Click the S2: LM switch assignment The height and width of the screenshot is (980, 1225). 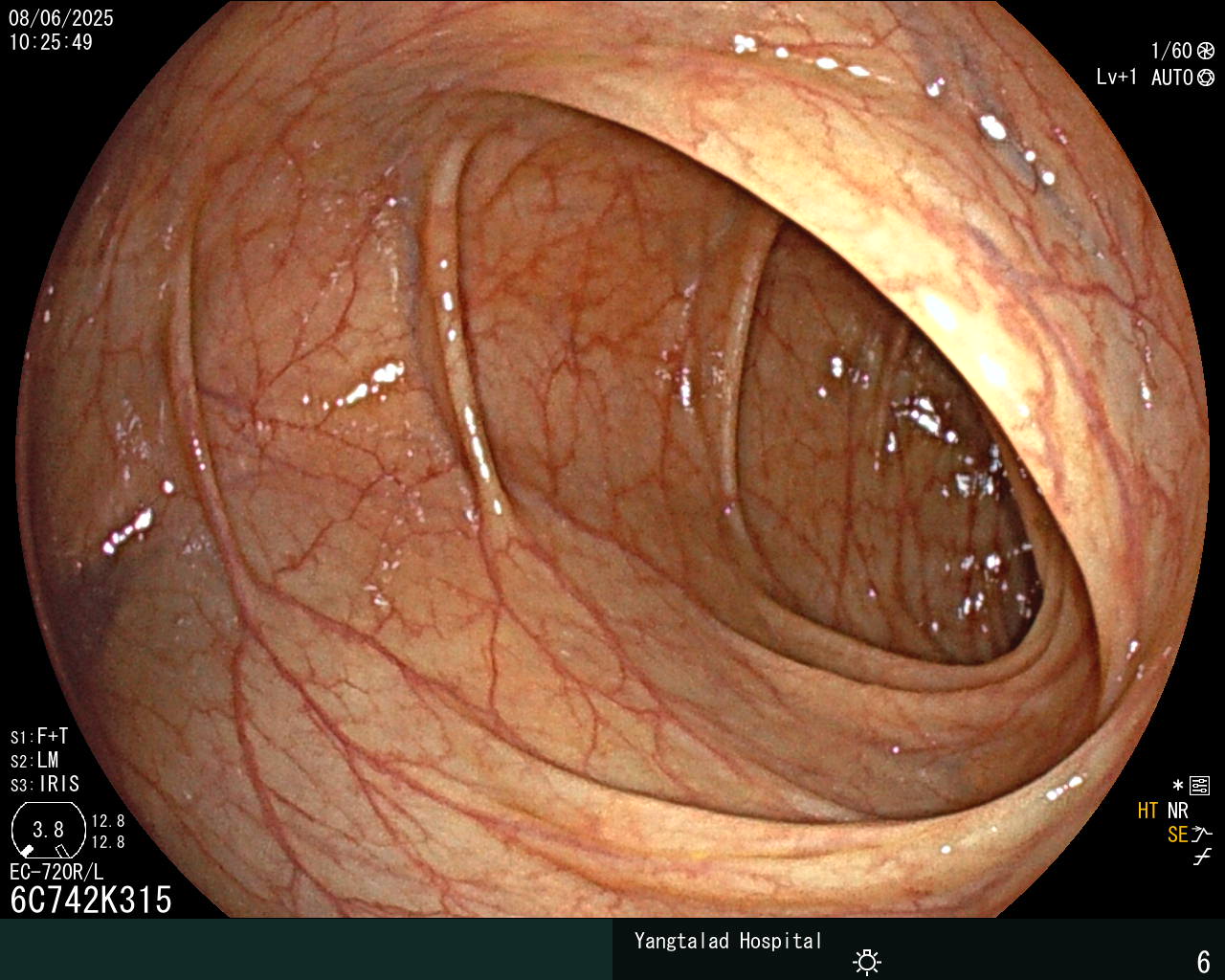[34, 760]
